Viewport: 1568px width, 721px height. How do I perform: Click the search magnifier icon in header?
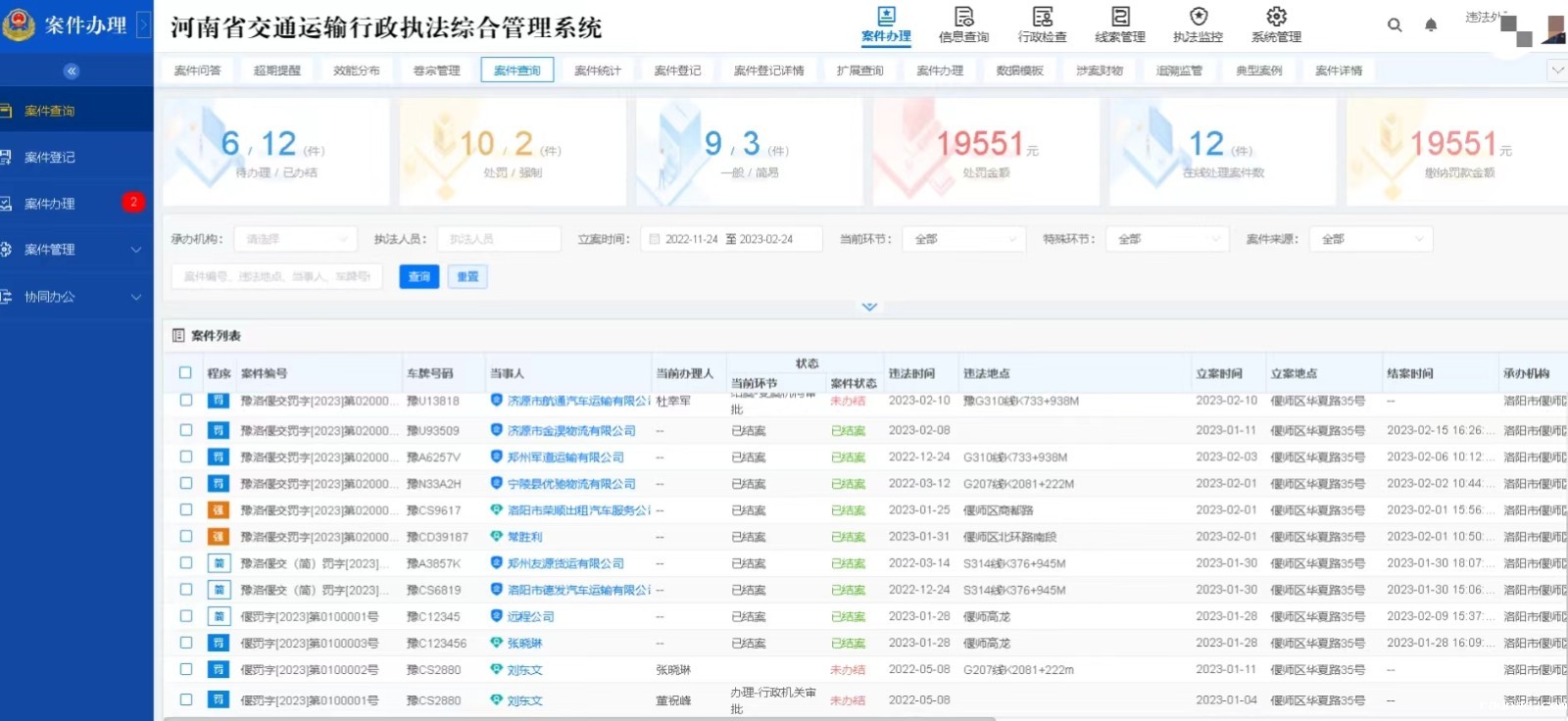[1395, 25]
